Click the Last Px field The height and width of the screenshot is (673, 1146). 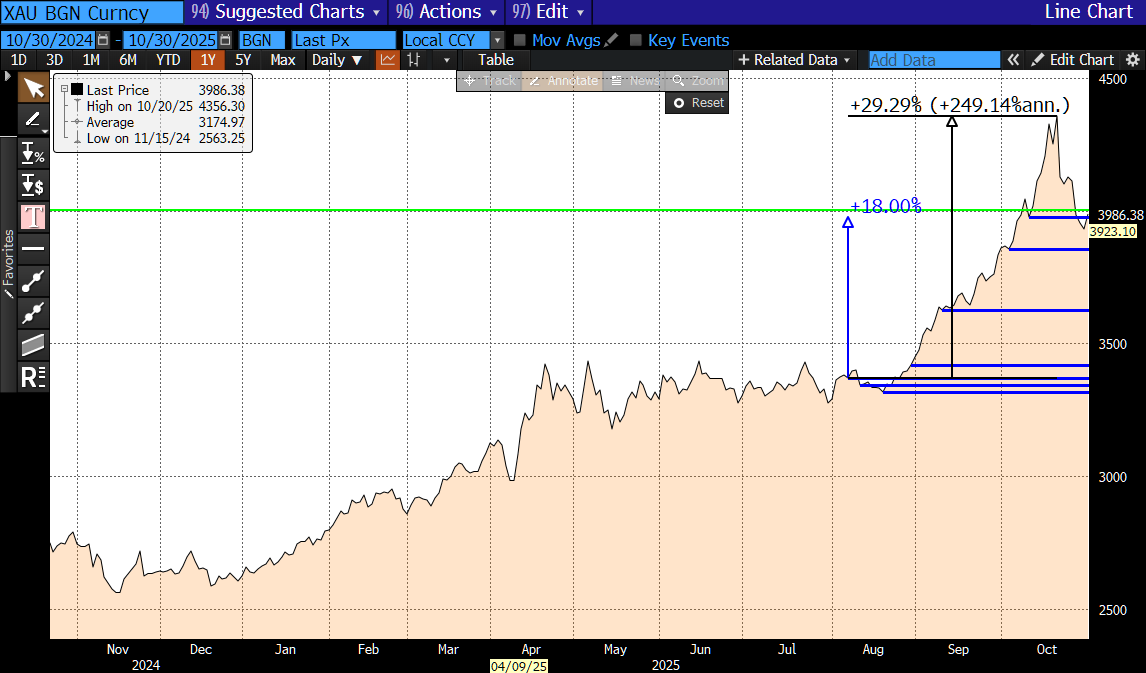343,40
